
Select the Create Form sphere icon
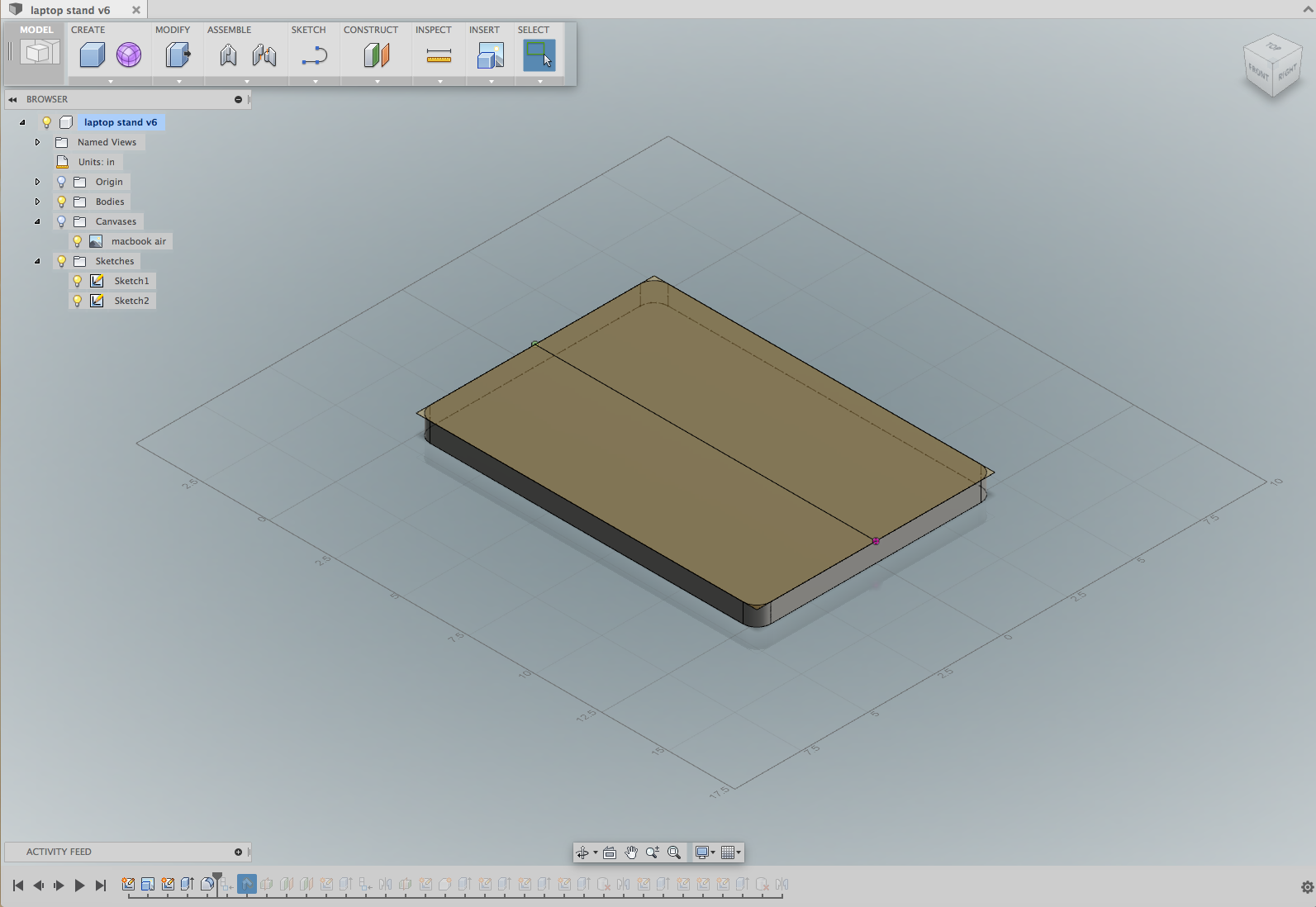click(129, 55)
